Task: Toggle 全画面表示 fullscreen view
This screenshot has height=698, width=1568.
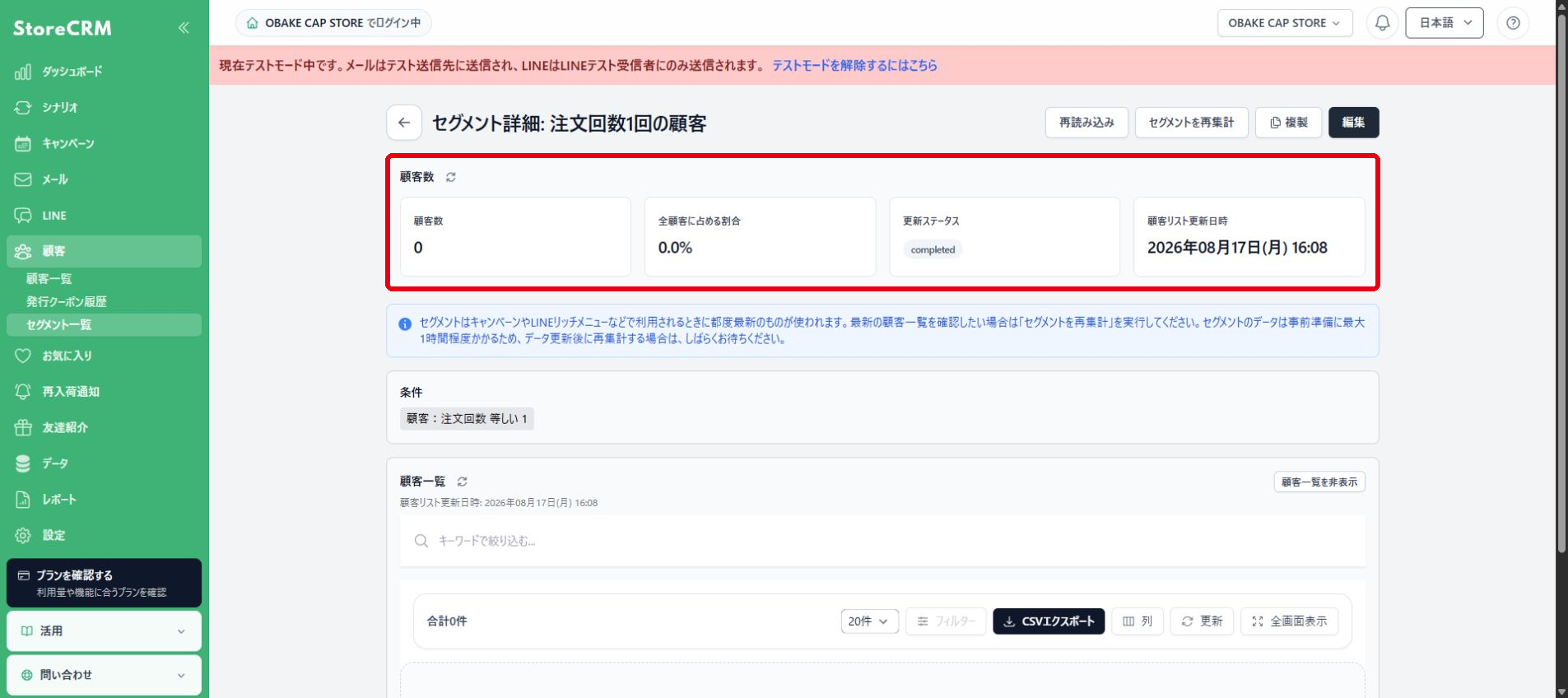Action: (1289, 621)
